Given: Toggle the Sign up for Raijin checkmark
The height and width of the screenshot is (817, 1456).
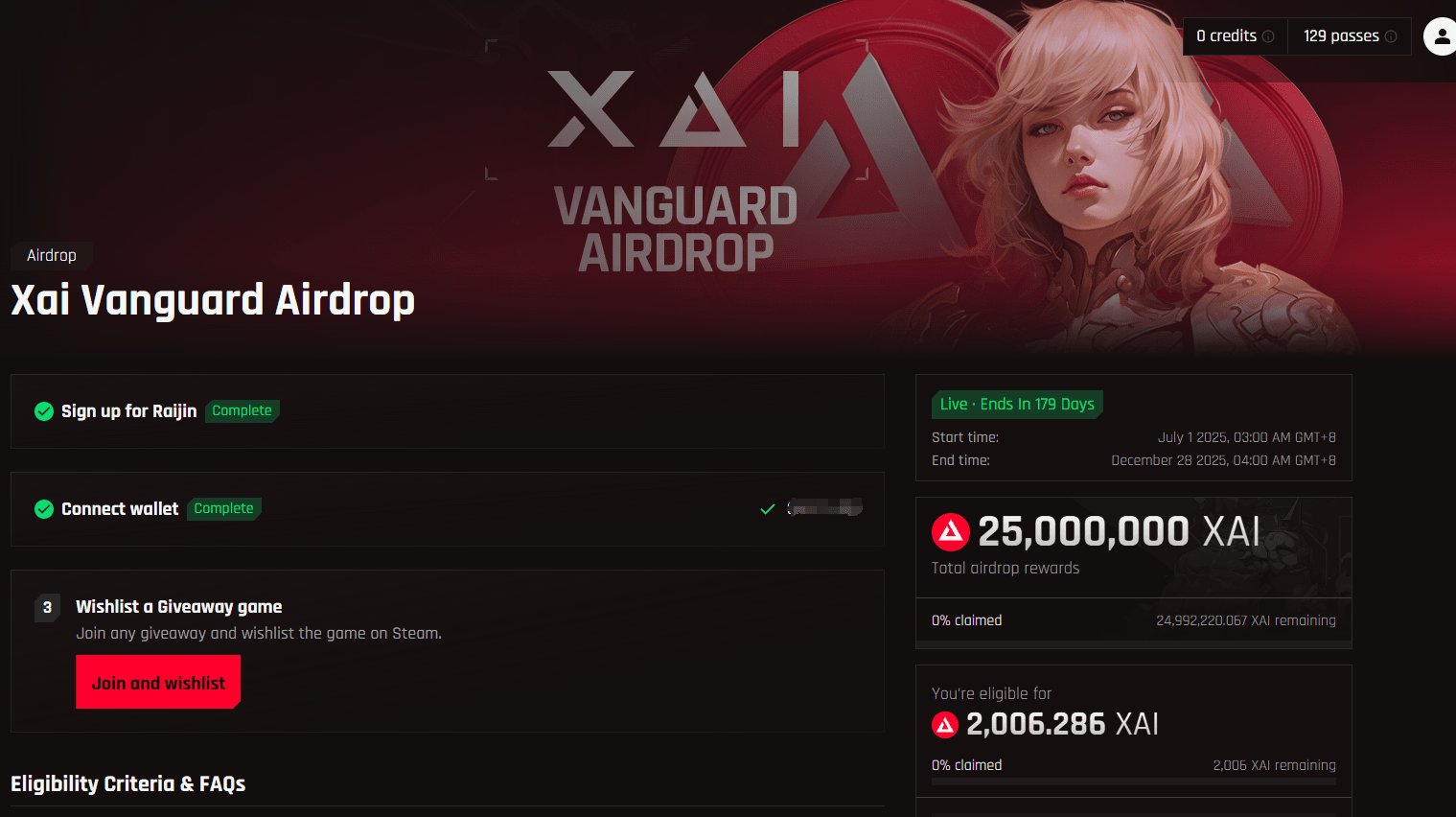Looking at the screenshot, I should [x=44, y=411].
